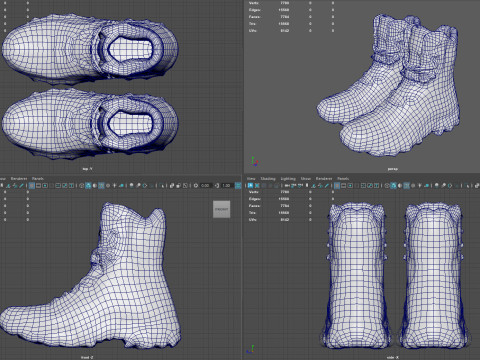Use Default Material in side view panel
Viewport: 480px width, 360px height.
pos(400,185)
